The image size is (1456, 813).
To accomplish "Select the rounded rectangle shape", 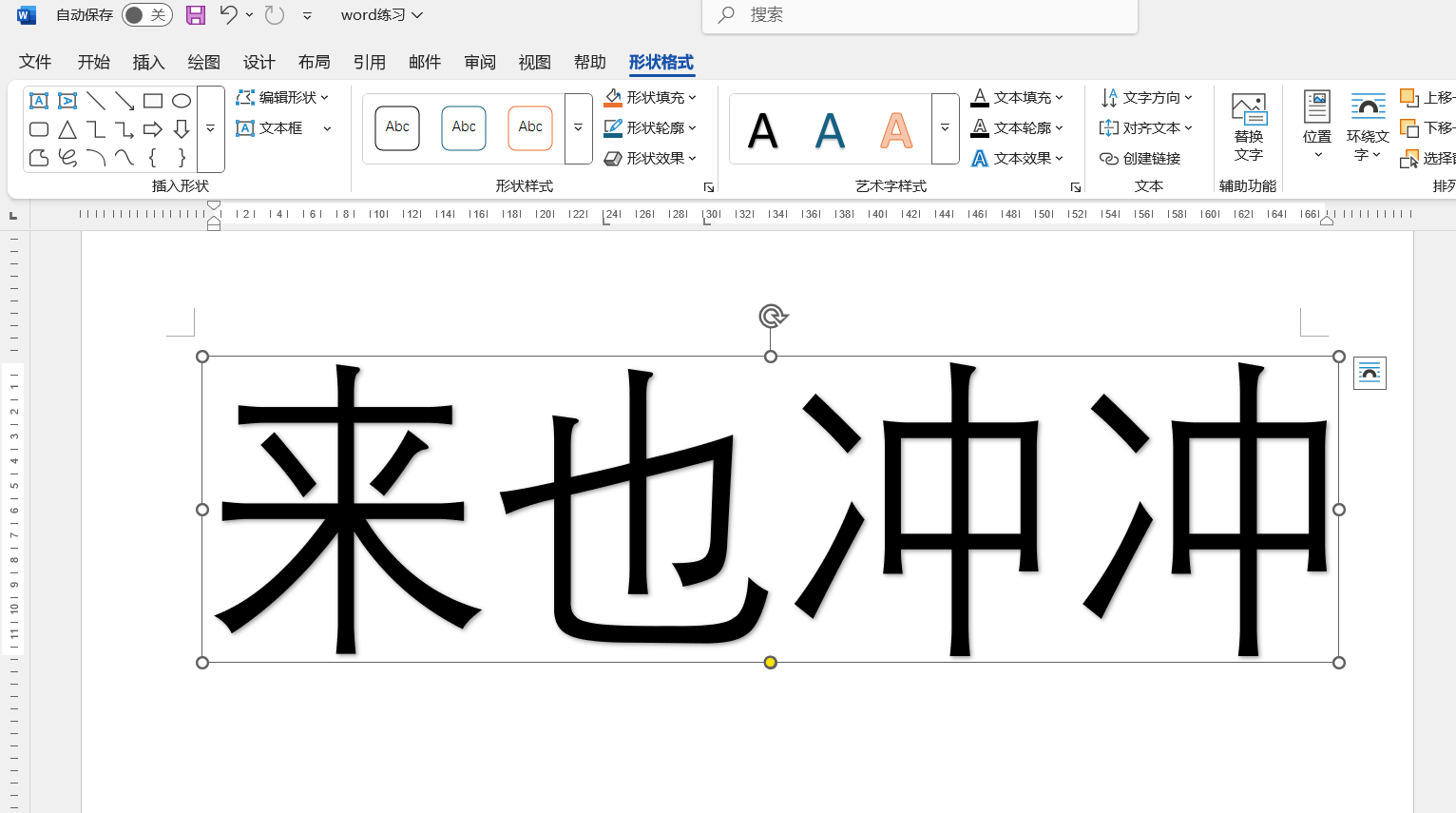I will (x=39, y=129).
